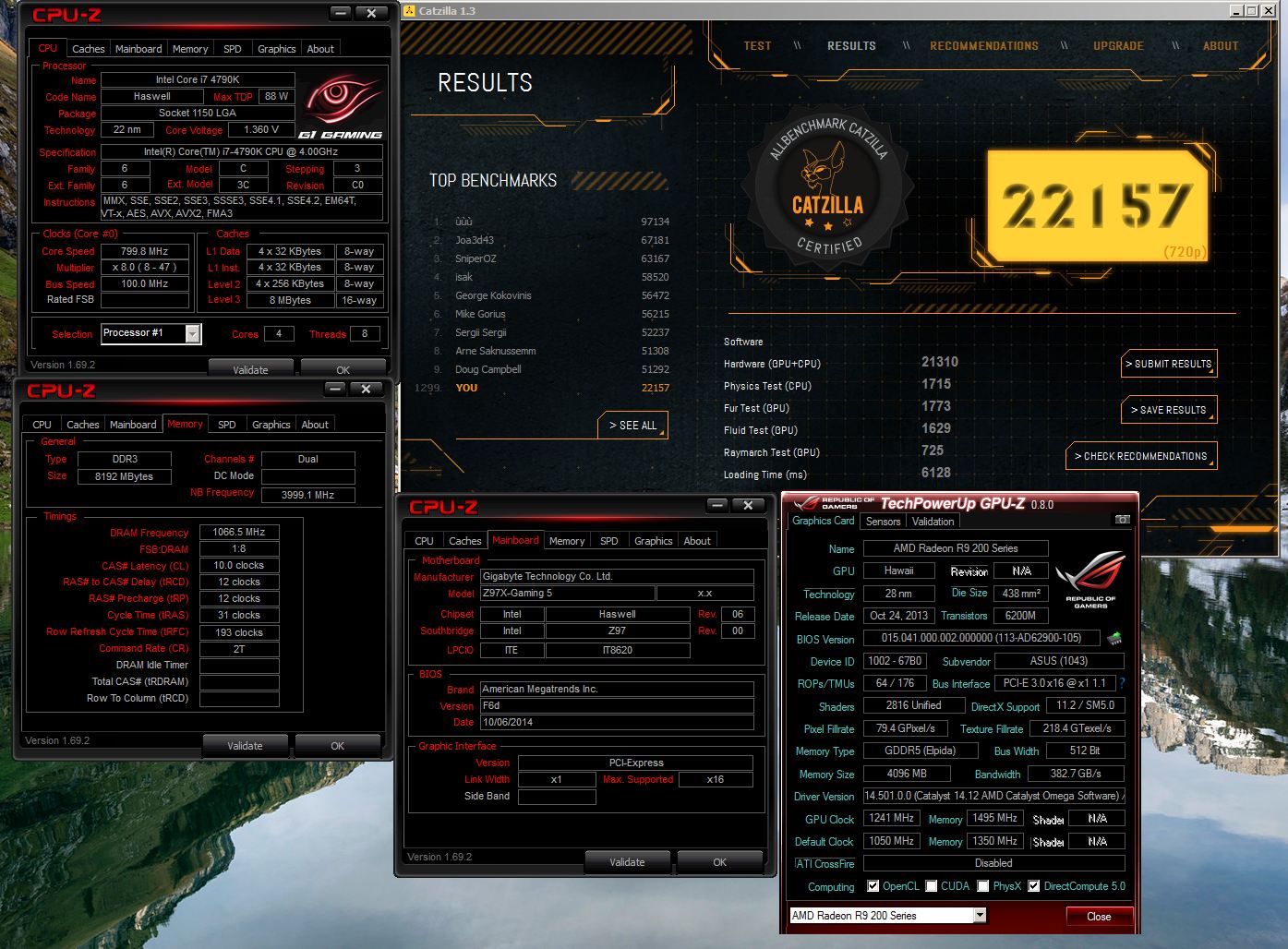Click the BIOS Version field in GPU-Z

[981, 638]
